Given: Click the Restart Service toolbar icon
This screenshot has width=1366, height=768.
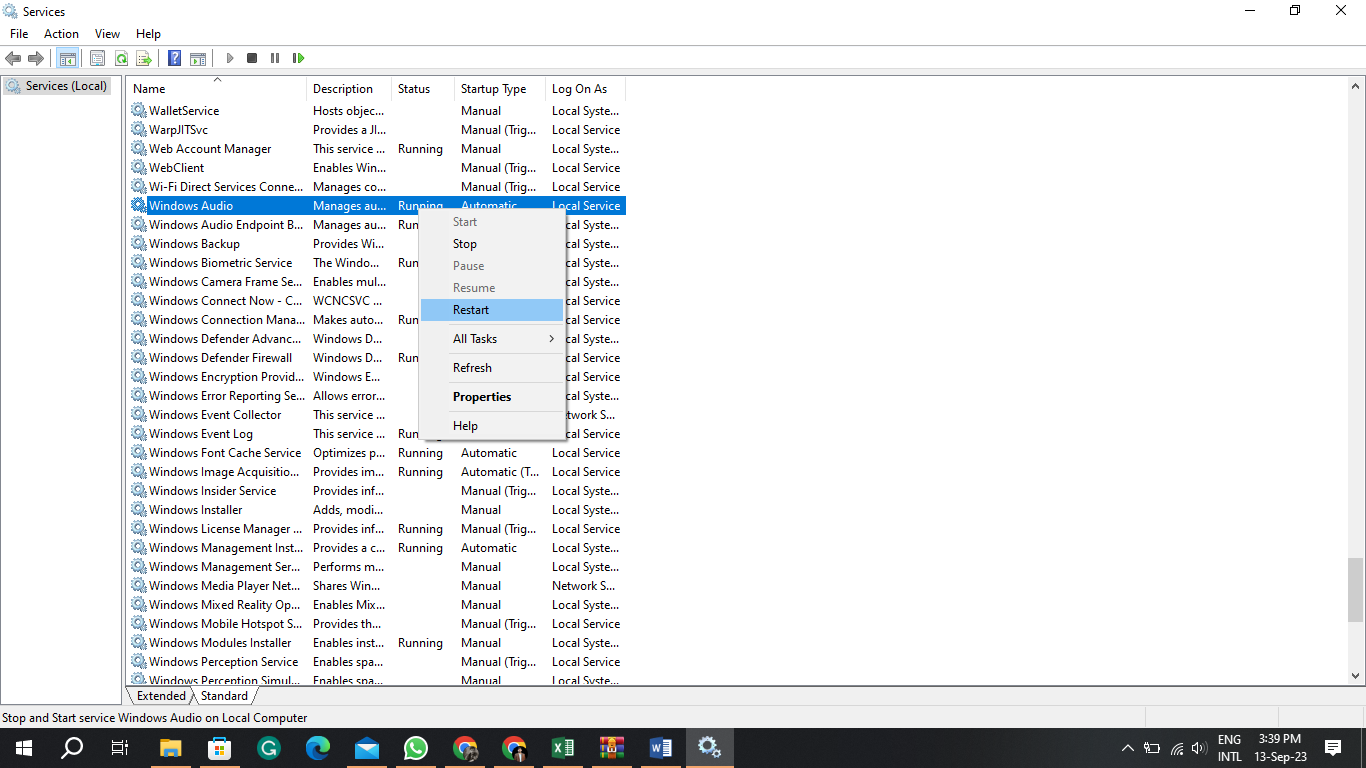Looking at the screenshot, I should tap(298, 58).
